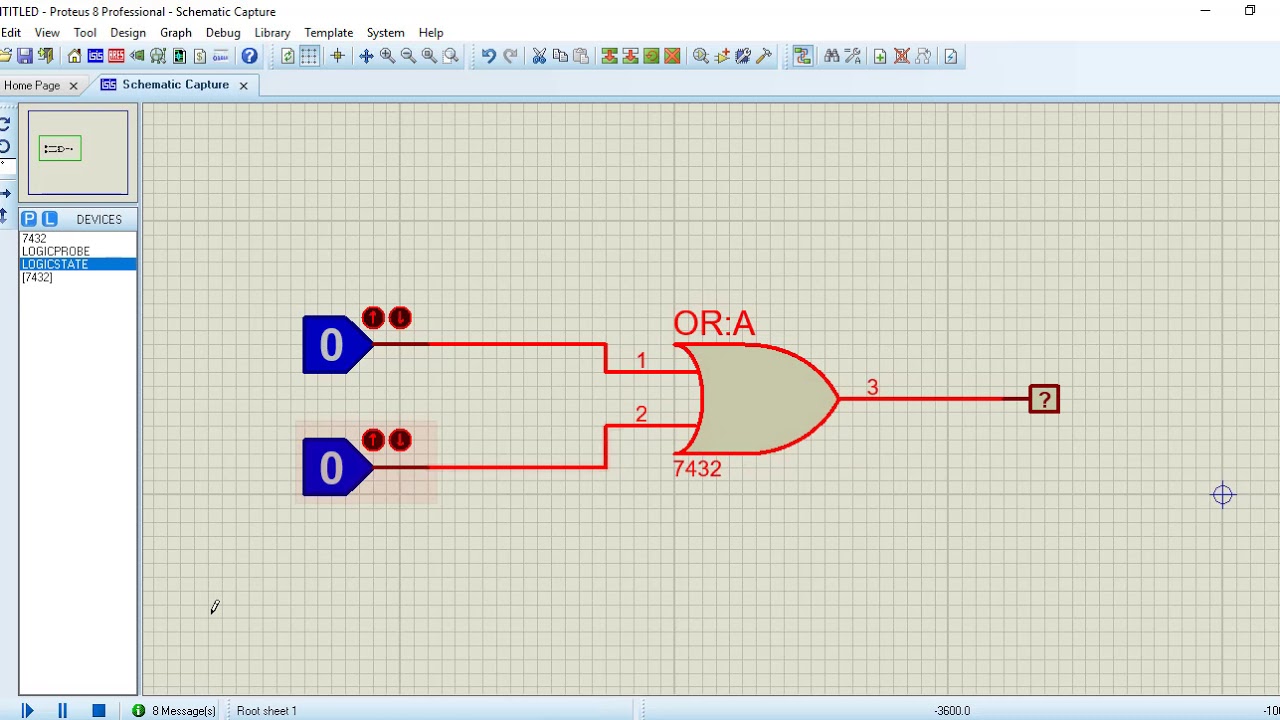
Task: Switch to the Home Page tab
Action: pyautogui.click(x=32, y=85)
